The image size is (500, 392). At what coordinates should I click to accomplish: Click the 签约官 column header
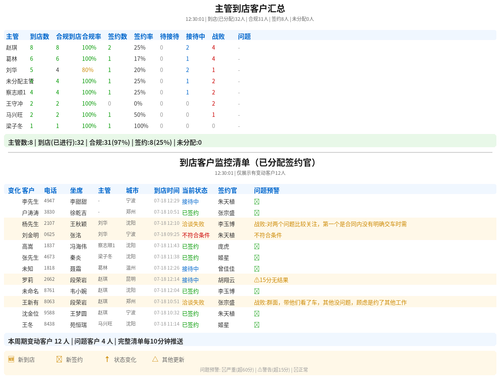[227, 190]
